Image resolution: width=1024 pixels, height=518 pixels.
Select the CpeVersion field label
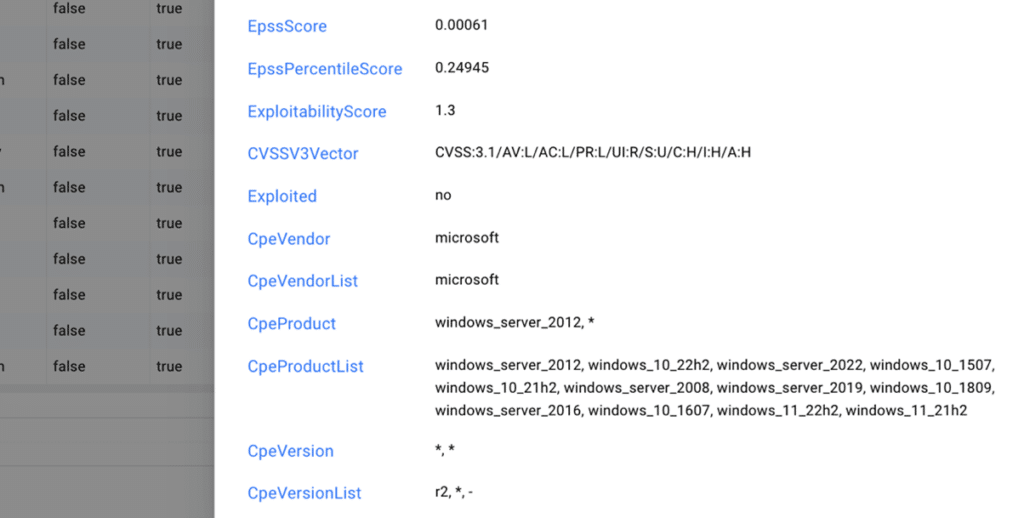[x=290, y=451]
